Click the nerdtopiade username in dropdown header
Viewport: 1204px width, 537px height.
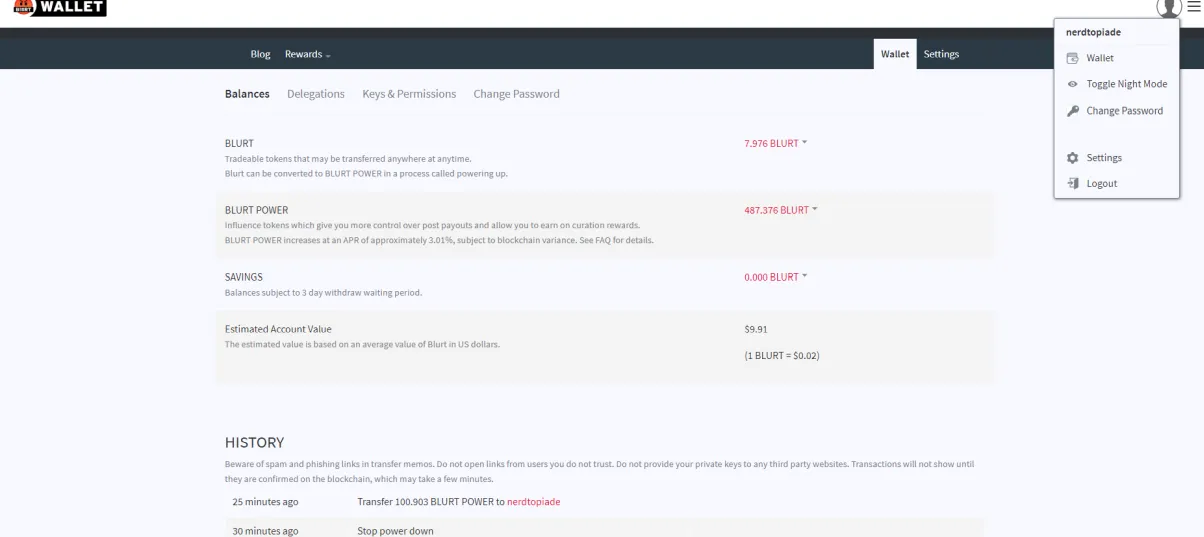pyautogui.click(x=1093, y=32)
